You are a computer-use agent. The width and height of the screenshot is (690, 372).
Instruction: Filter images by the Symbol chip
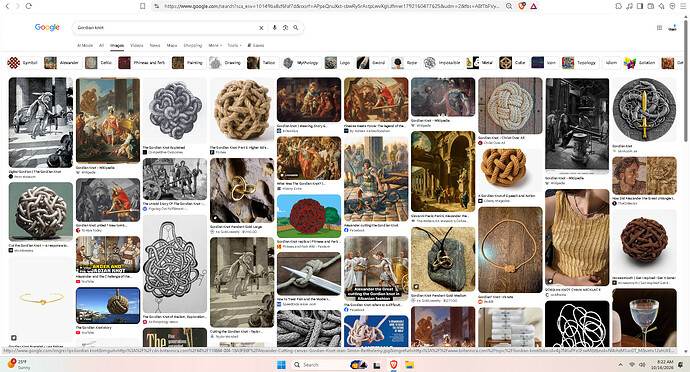(24, 63)
